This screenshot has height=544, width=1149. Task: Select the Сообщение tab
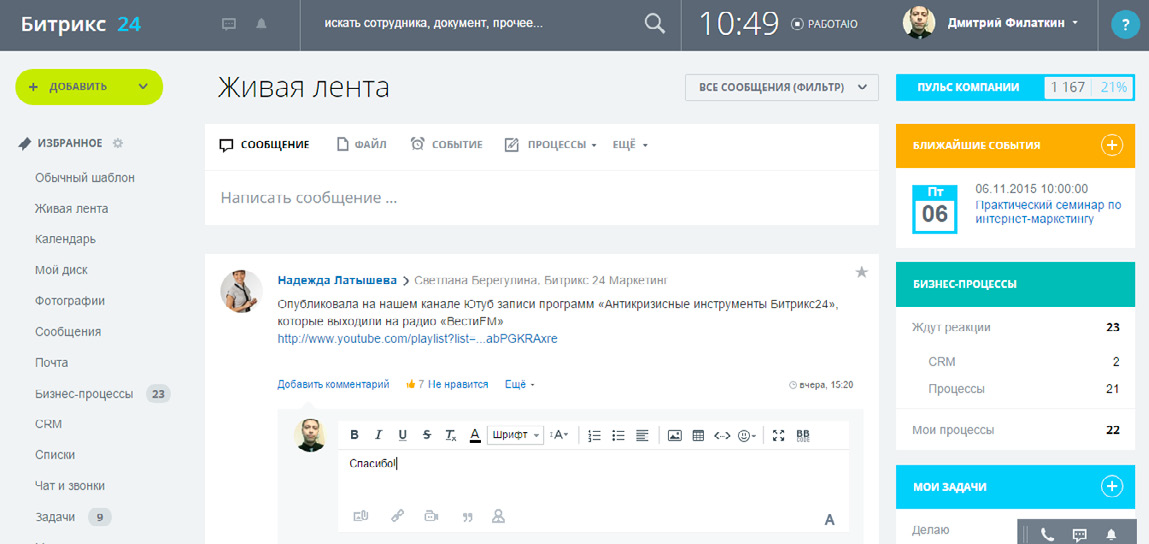point(265,144)
